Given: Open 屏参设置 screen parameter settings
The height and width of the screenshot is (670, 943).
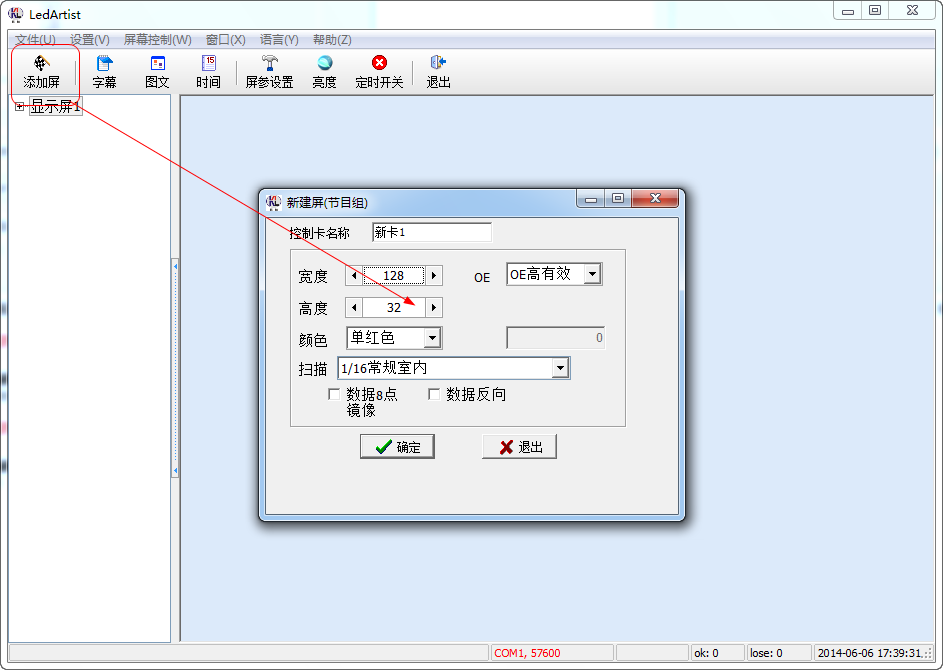Looking at the screenshot, I should pos(269,72).
